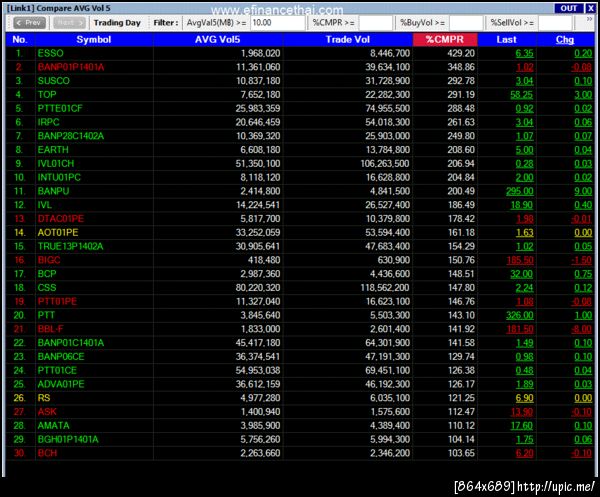
Task: Click CSS trade volume 118,562,200
Action: (385, 287)
